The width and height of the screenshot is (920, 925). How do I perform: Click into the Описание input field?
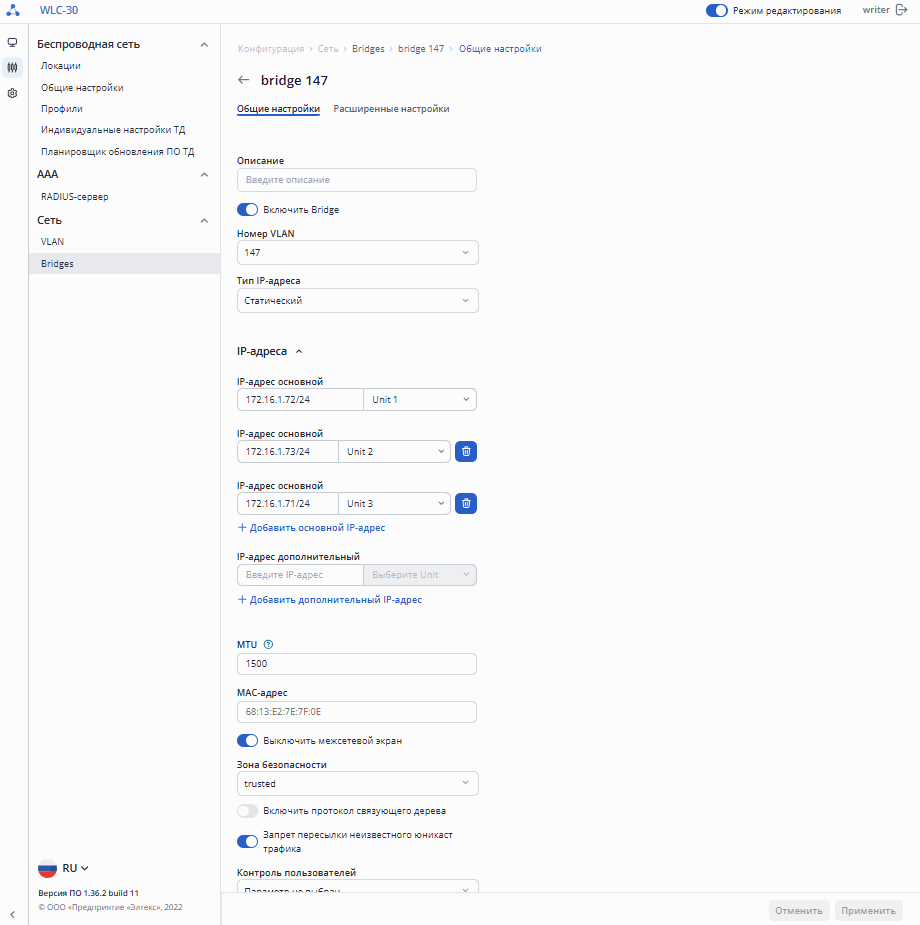coord(356,180)
